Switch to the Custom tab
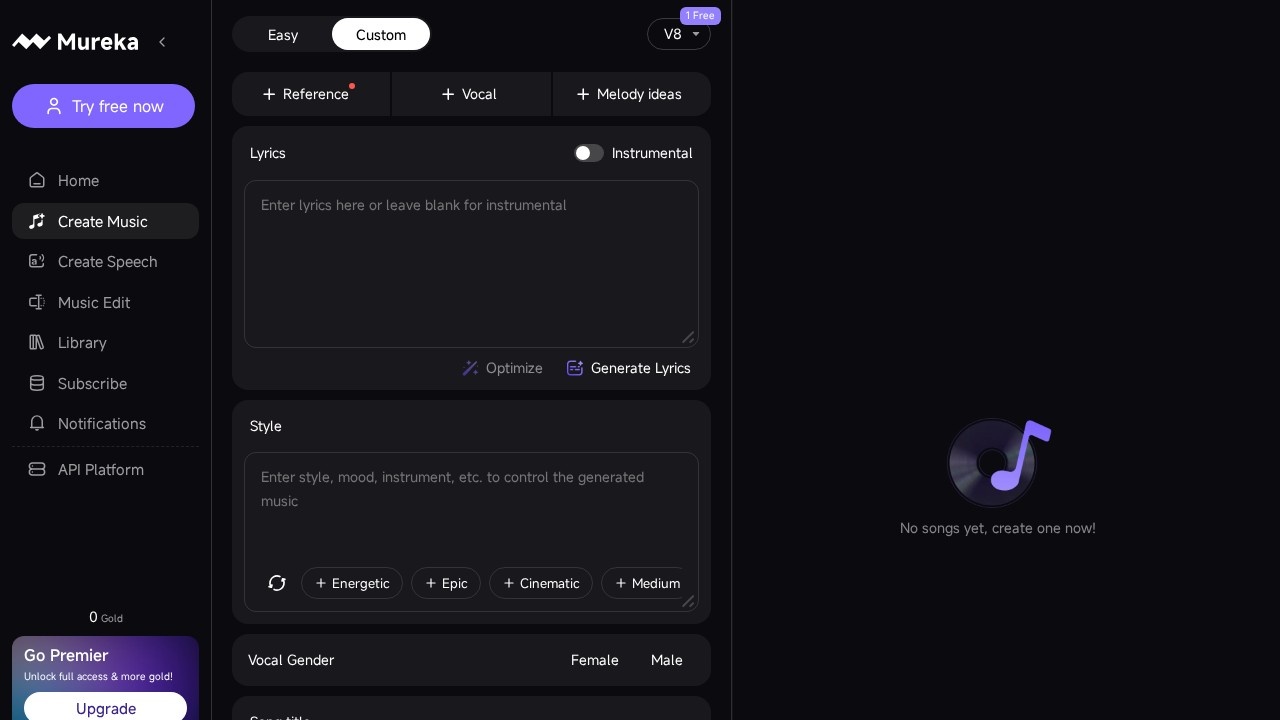The width and height of the screenshot is (1280, 720). [x=381, y=35]
